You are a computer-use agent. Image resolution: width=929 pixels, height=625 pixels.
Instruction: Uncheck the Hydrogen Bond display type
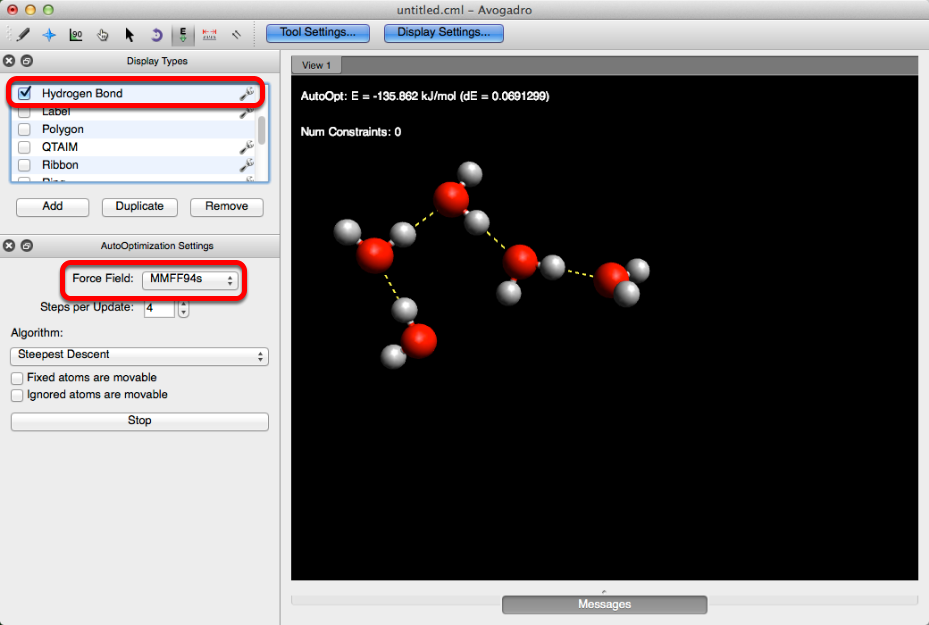point(25,93)
